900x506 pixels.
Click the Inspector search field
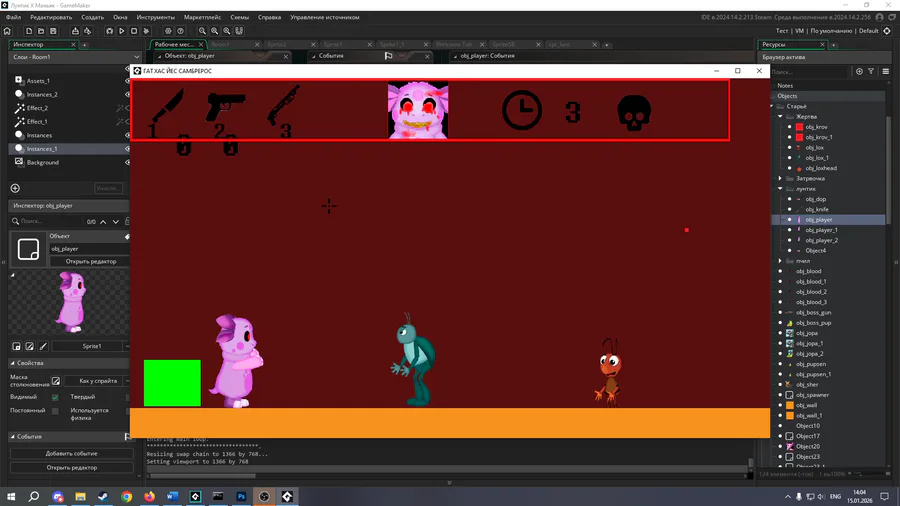(x=49, y=221)
